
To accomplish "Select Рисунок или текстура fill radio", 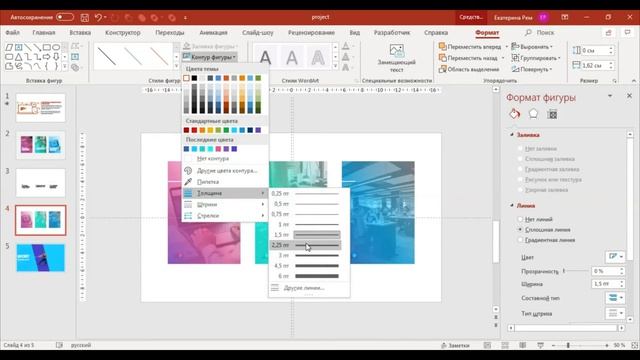I will (x=520, y=180).
